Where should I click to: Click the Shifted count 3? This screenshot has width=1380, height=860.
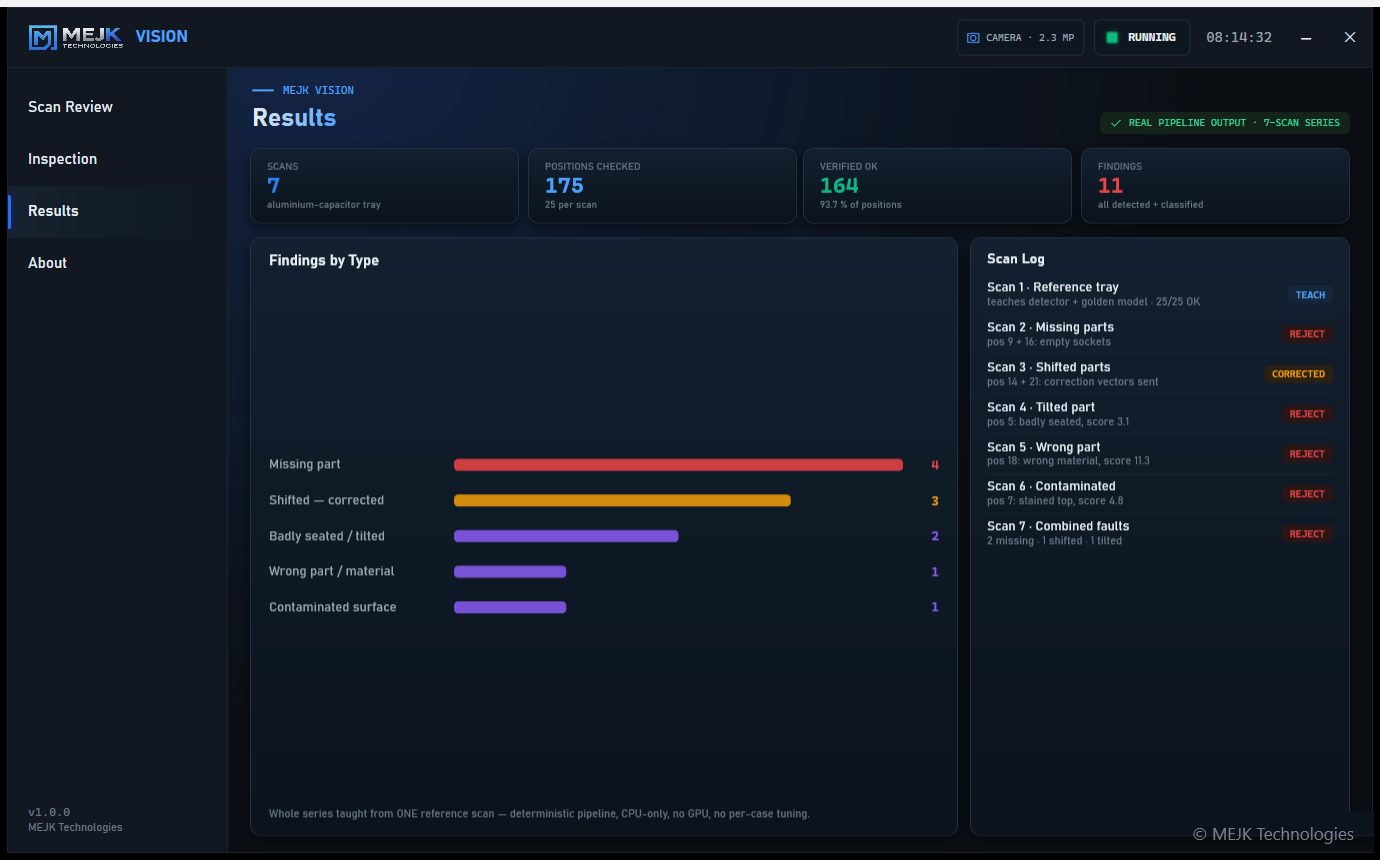pos(935,501)
